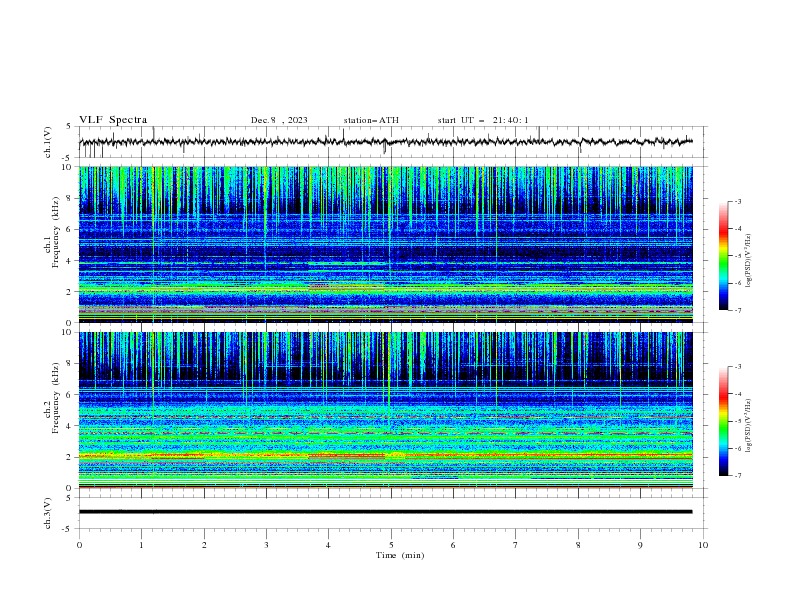Click time axis tick label "9"
Screen dimensions: 792x612
(640, 545)
